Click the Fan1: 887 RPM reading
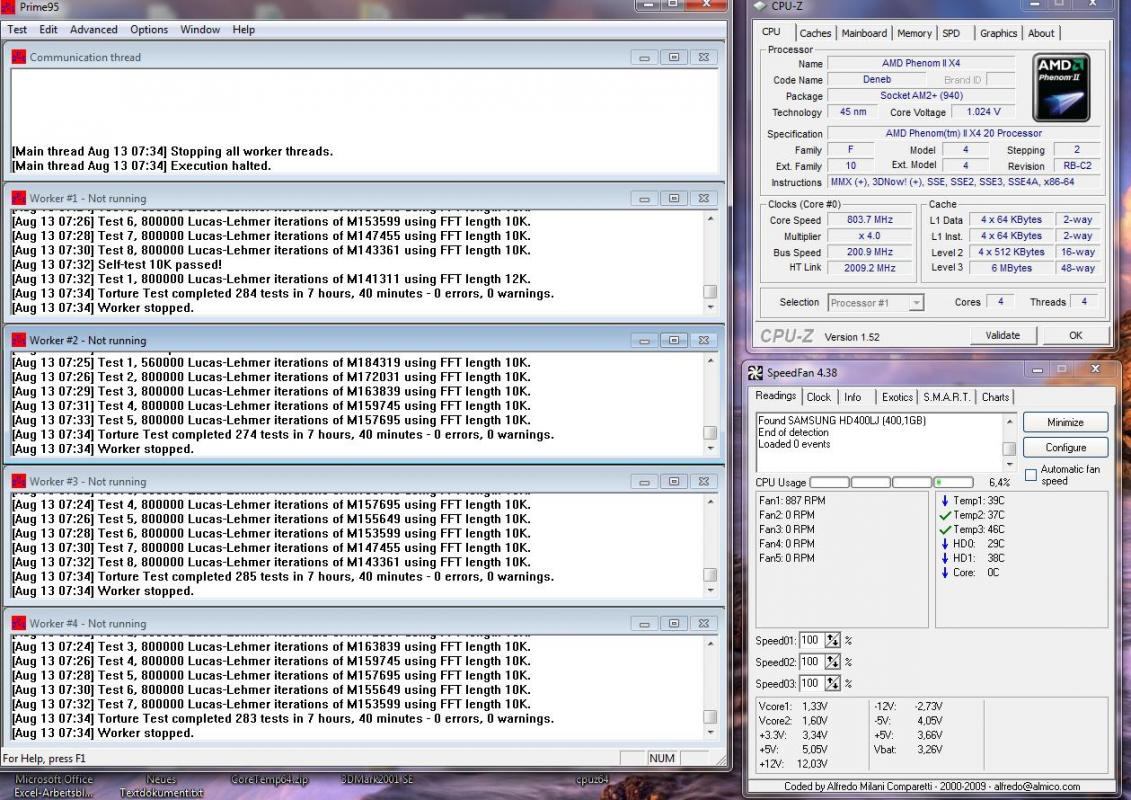 [x=792, y=501]
